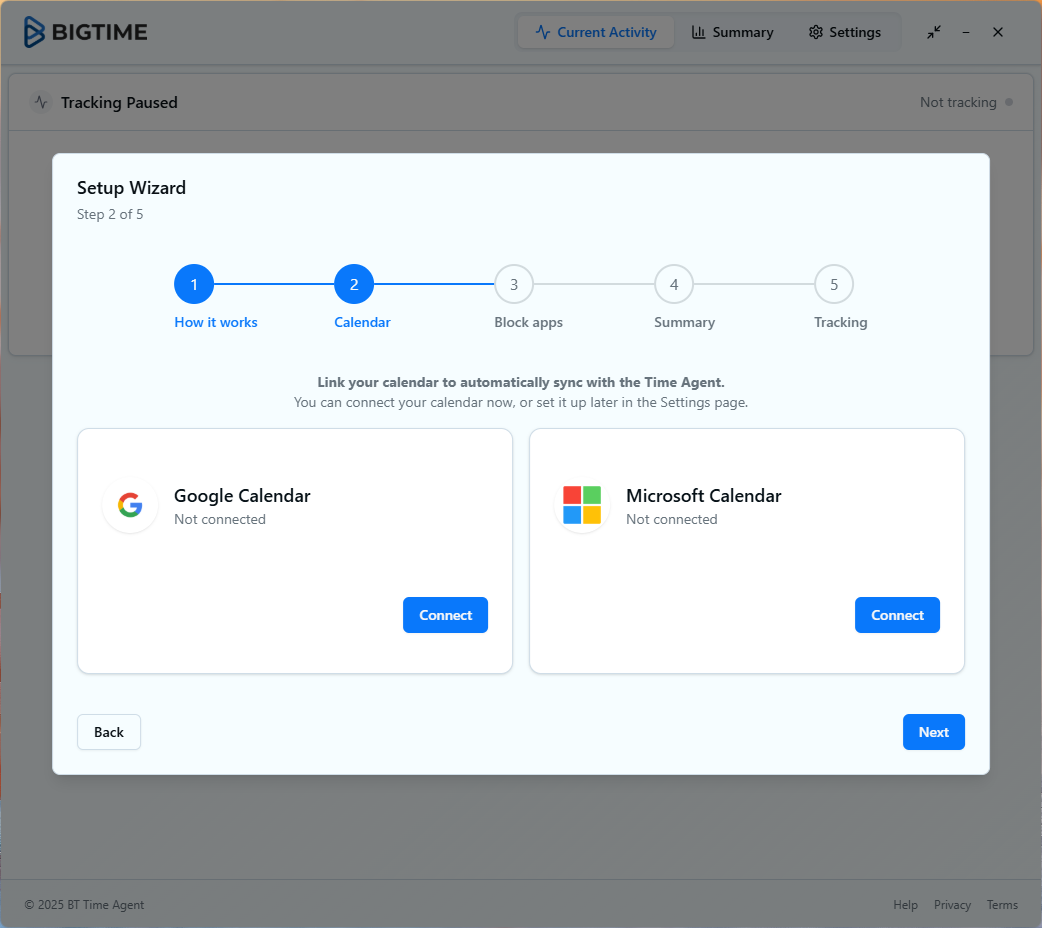Jump to step 5 Tracking
Viewport: 1042px width, 928px height.
(x=834, y=285)
